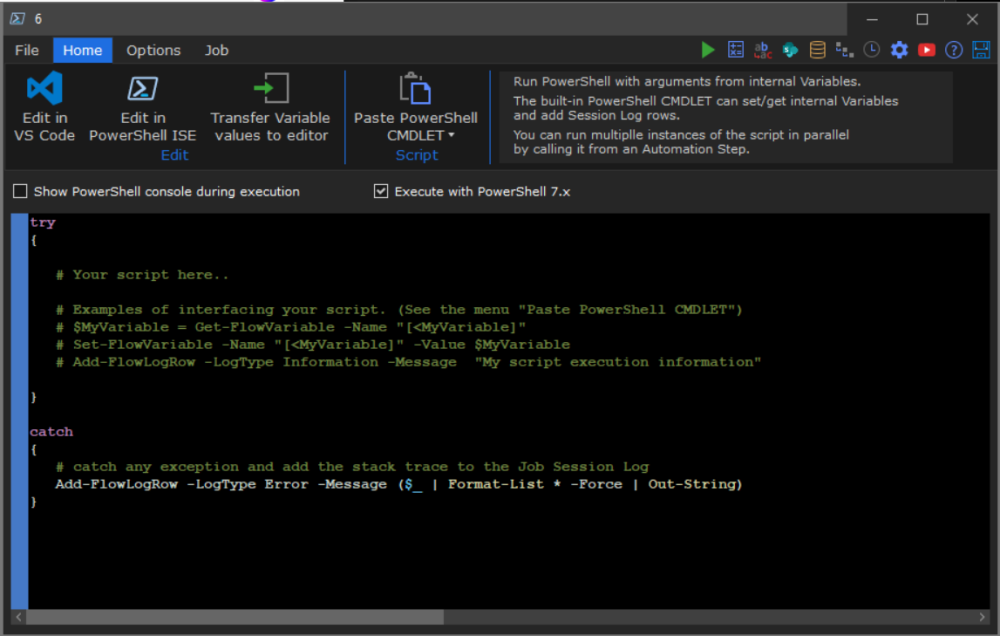Uncheck Execute with PowerShell 7.x

381,191
